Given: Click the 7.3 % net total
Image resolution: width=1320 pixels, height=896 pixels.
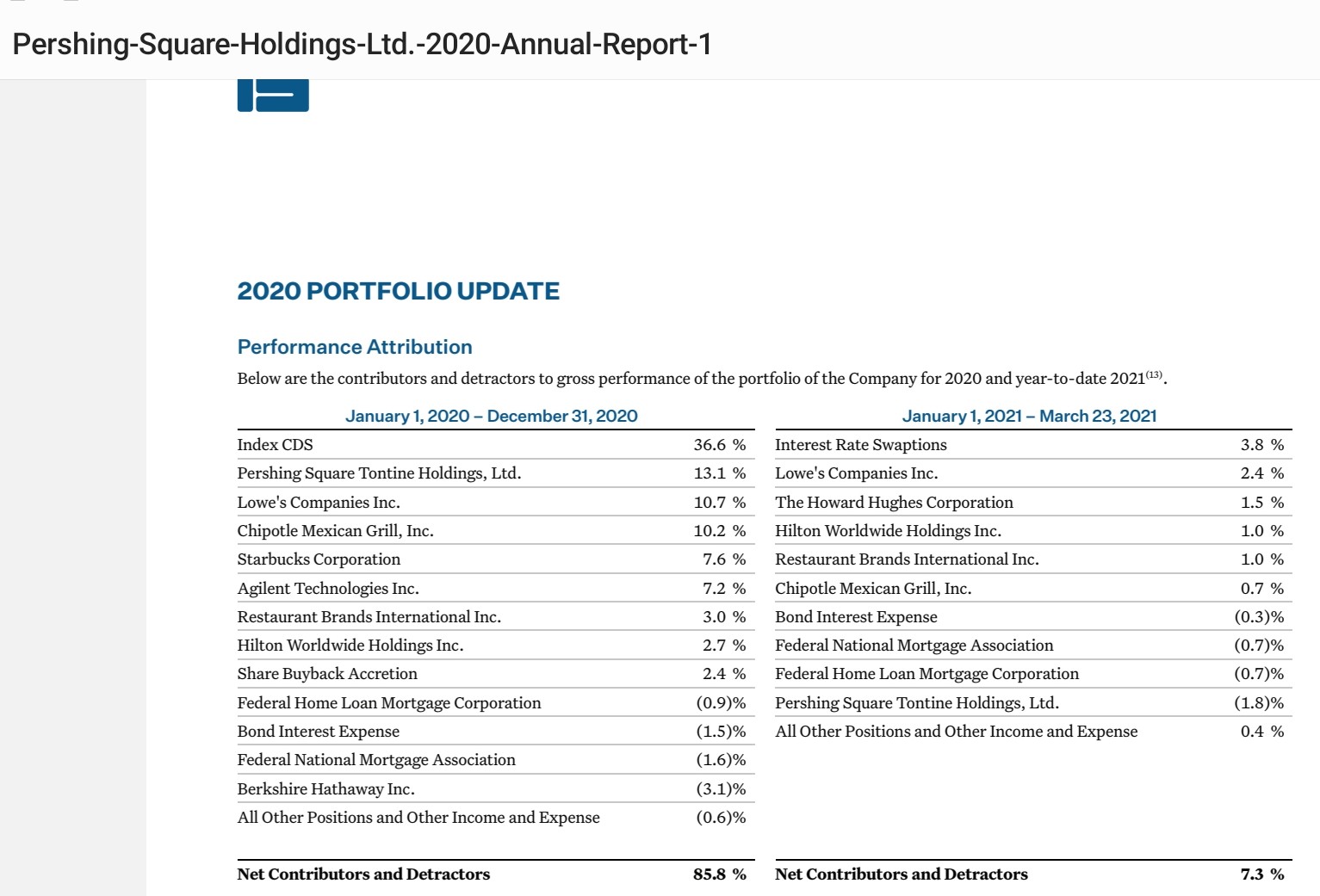Looking at the screenshot, I should coord(1262,874).
